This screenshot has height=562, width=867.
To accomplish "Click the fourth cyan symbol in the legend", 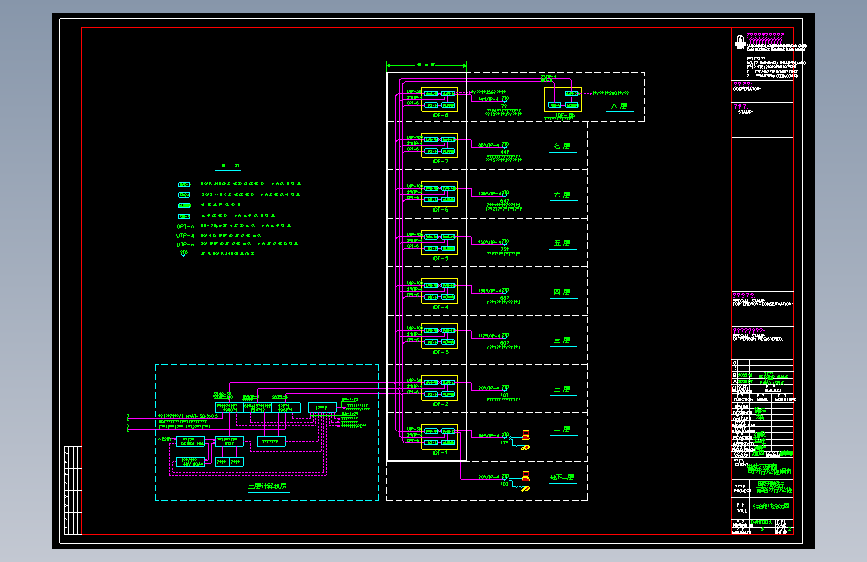I will (x=184, y=216).
